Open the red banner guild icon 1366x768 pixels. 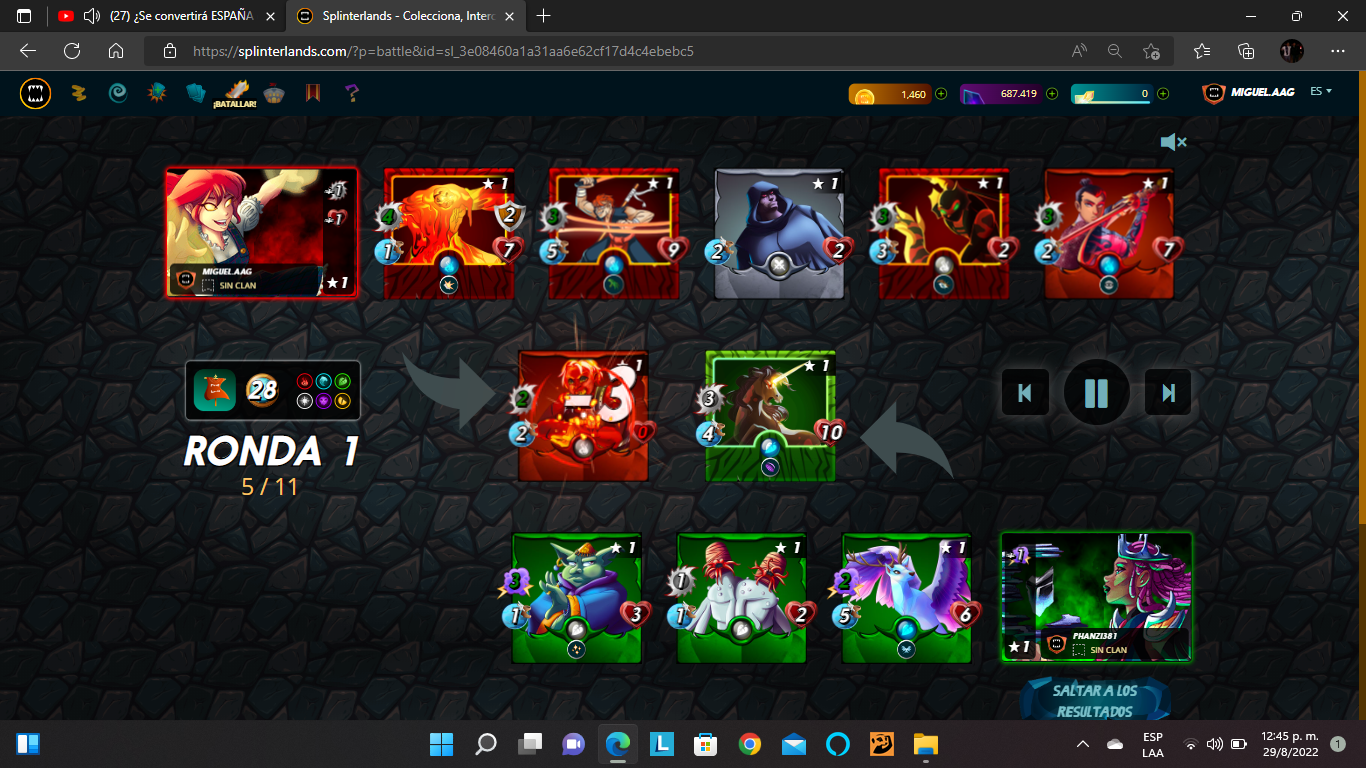312,93
